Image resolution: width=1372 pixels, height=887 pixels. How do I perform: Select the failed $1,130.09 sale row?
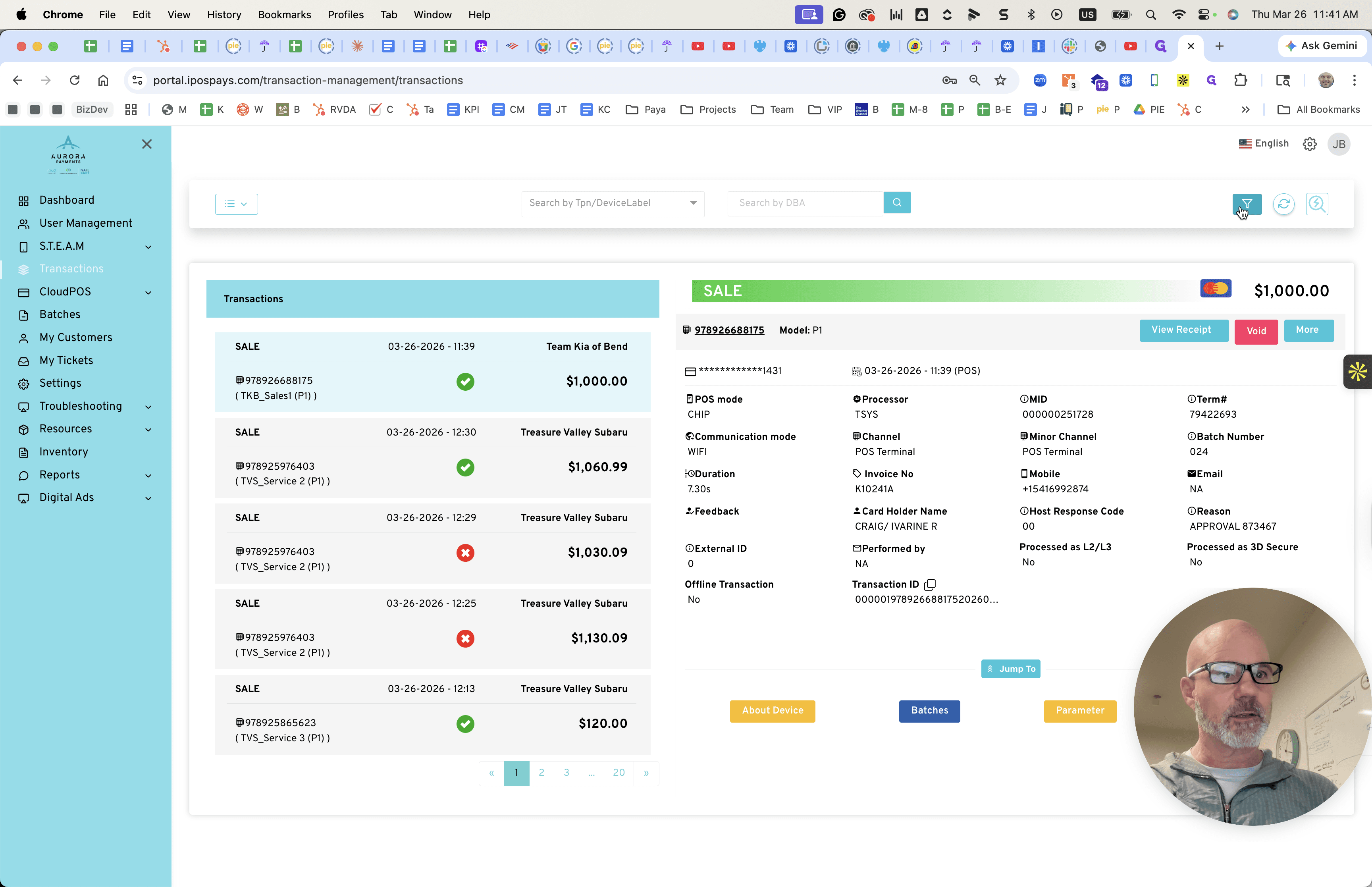(x=432, y=629)
